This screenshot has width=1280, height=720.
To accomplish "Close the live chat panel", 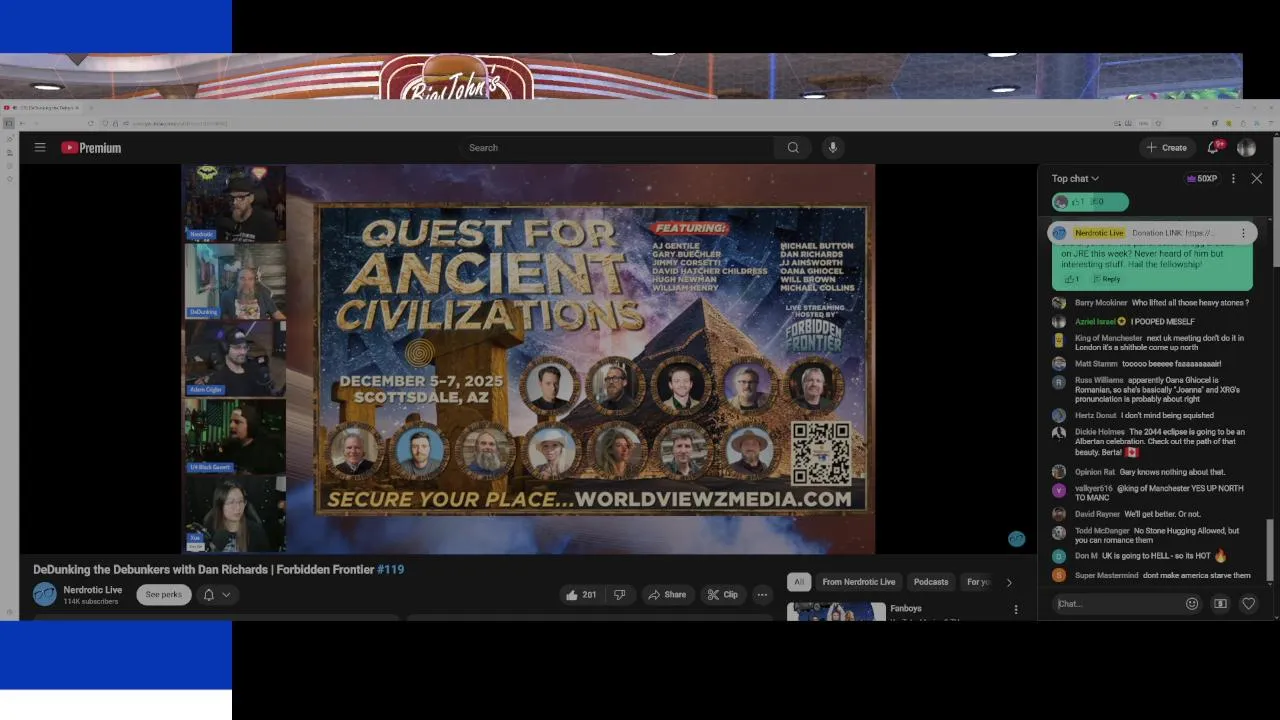I will (x=1257, y=178).
